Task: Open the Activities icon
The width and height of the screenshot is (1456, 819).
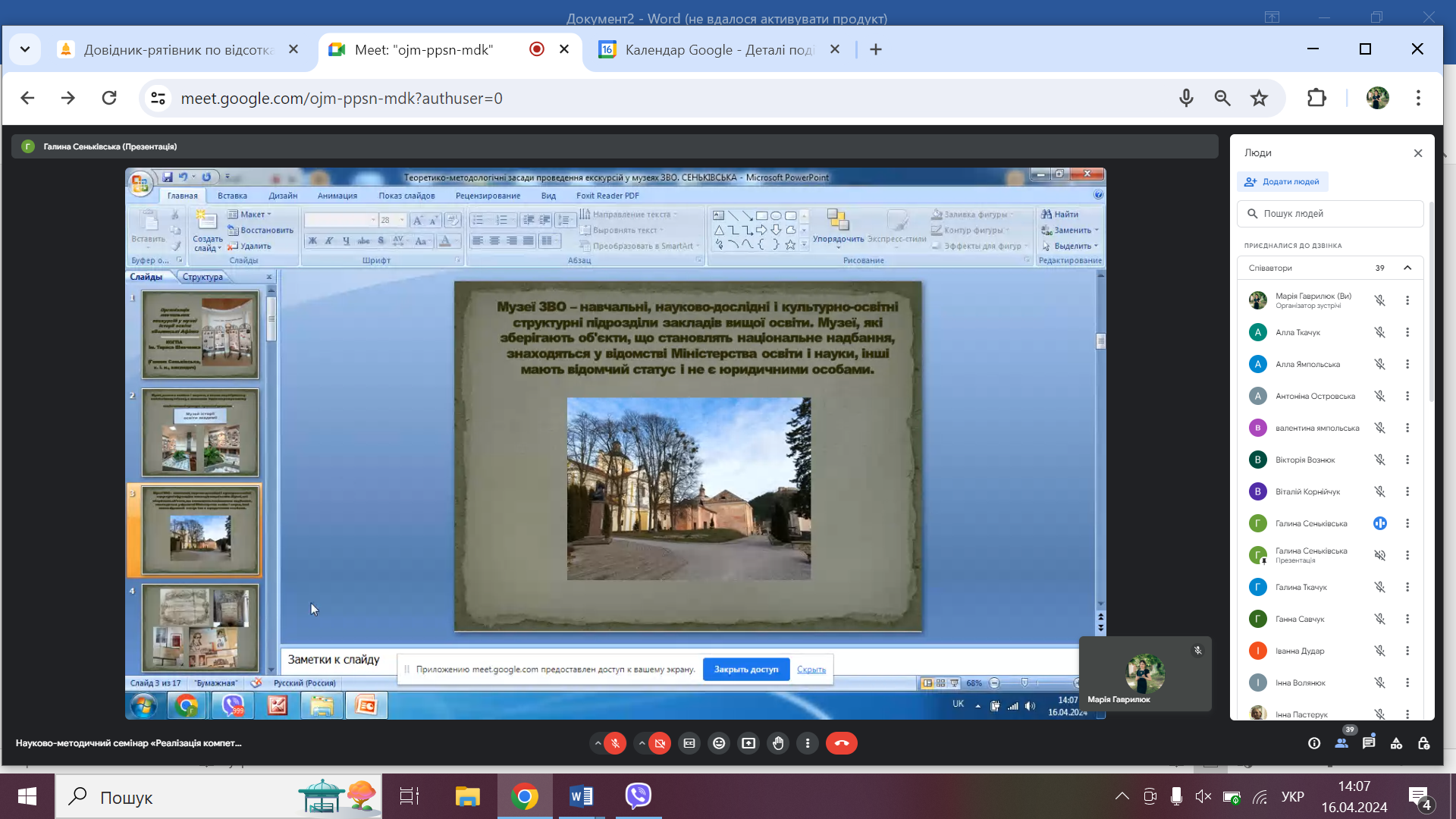Action: [1396, 743]
